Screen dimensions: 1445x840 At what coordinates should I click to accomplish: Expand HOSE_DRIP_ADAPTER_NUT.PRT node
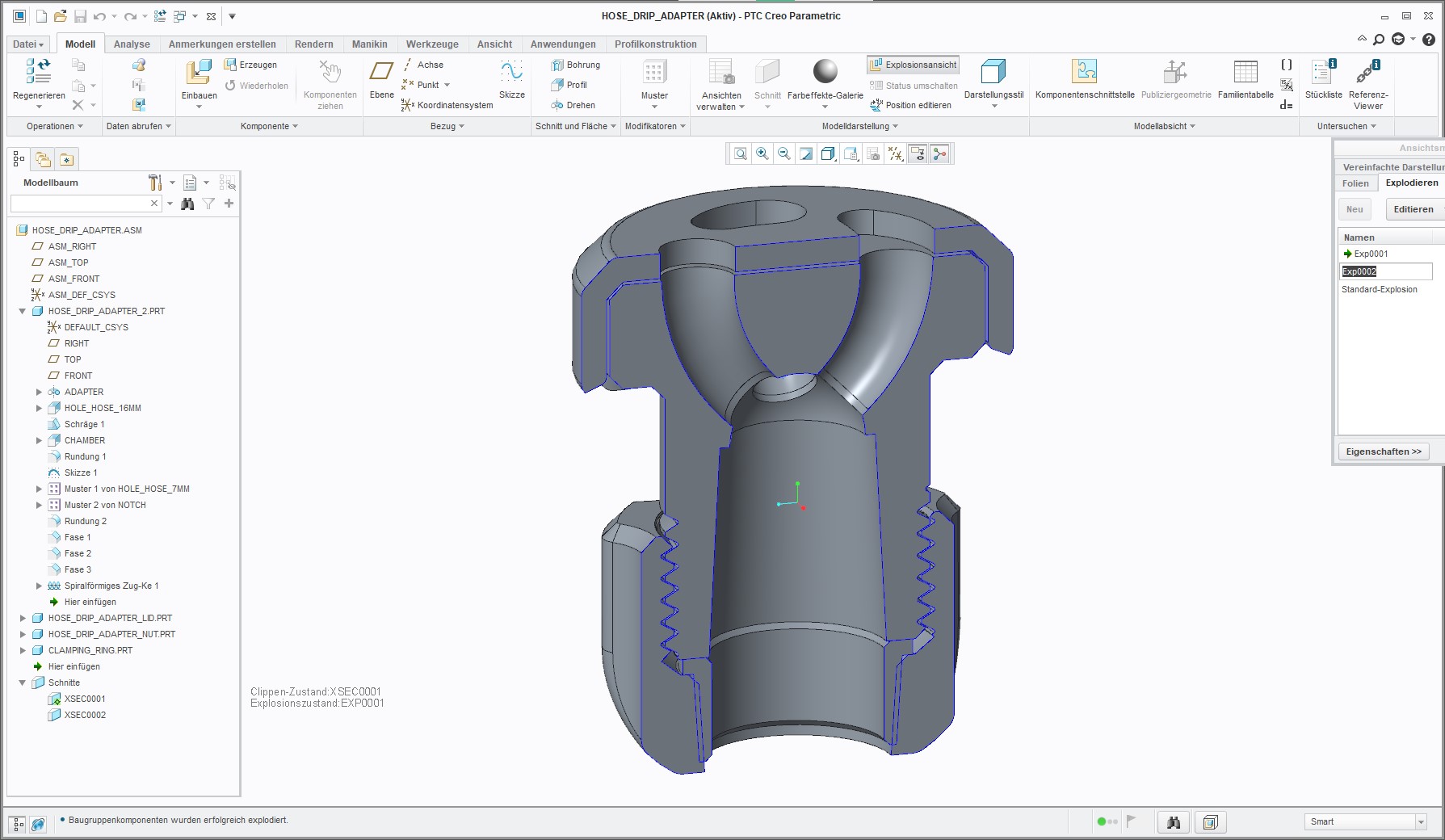23,634
